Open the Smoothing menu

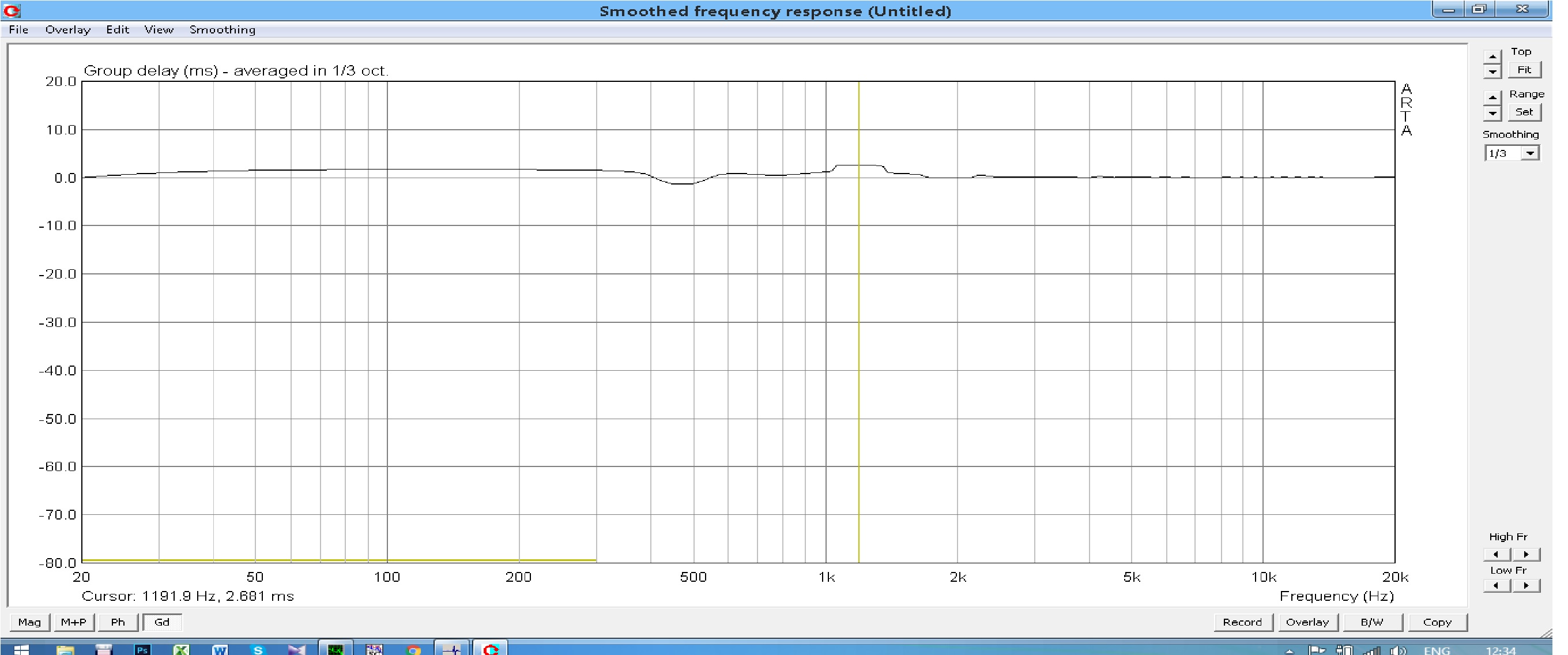click(x=222, y=30)
